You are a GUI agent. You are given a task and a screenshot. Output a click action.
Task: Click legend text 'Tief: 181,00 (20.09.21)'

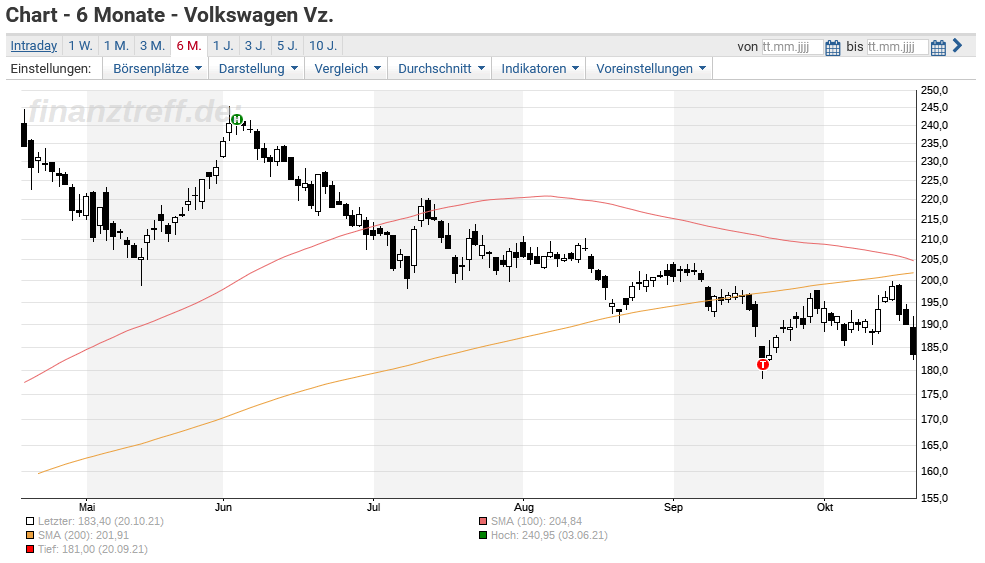tap(92, 550)
